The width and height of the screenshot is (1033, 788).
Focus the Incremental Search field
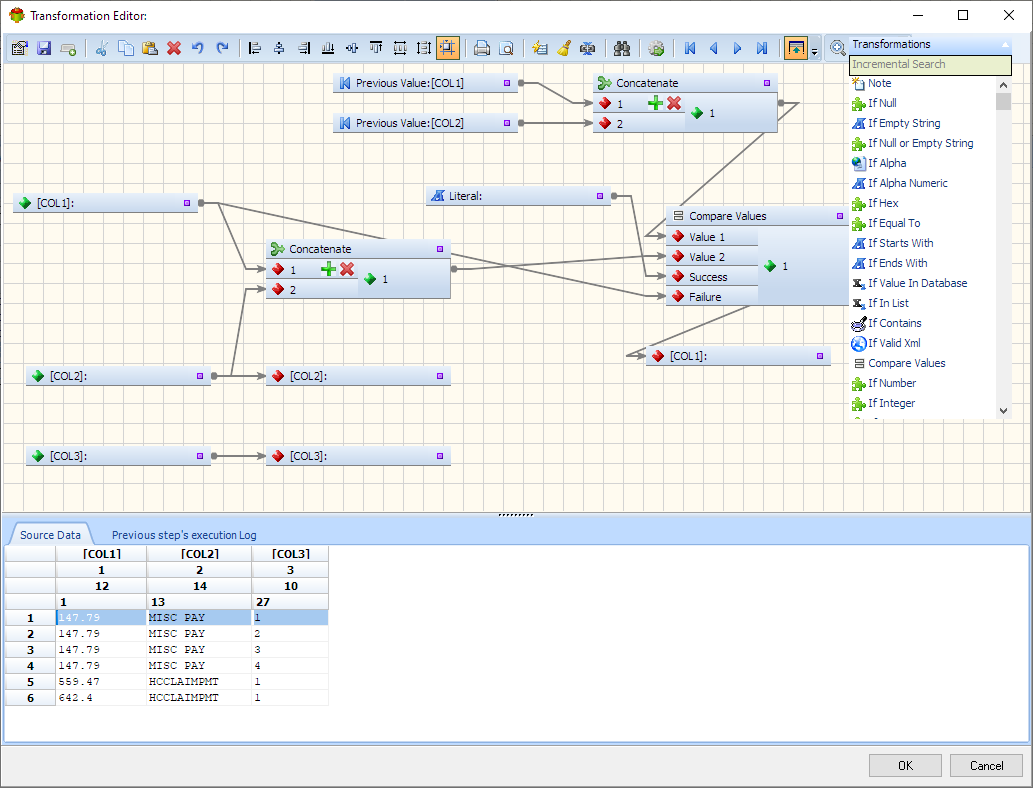(930, 65)
